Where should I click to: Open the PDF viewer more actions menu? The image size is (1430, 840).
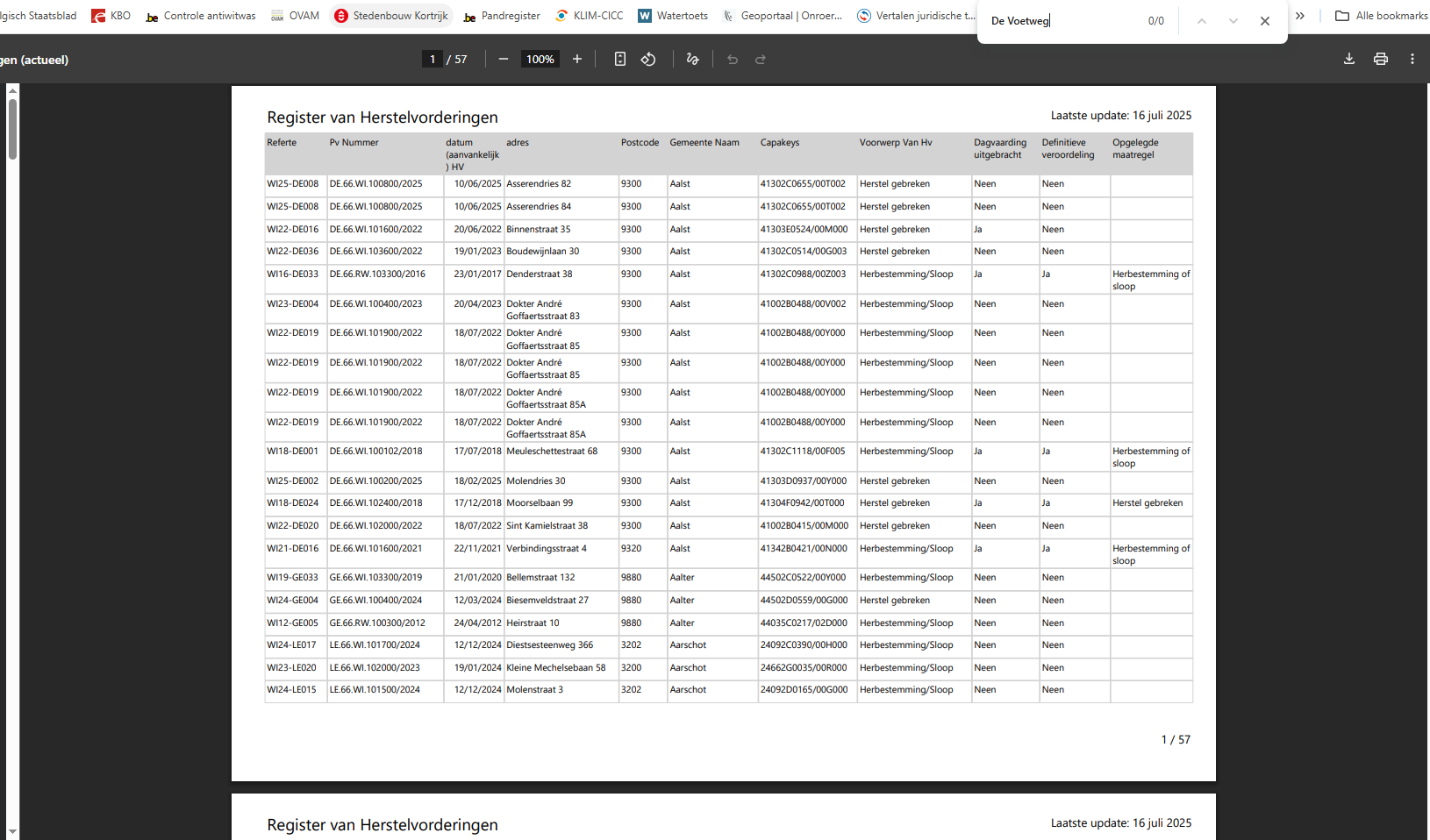point(1412,60)
